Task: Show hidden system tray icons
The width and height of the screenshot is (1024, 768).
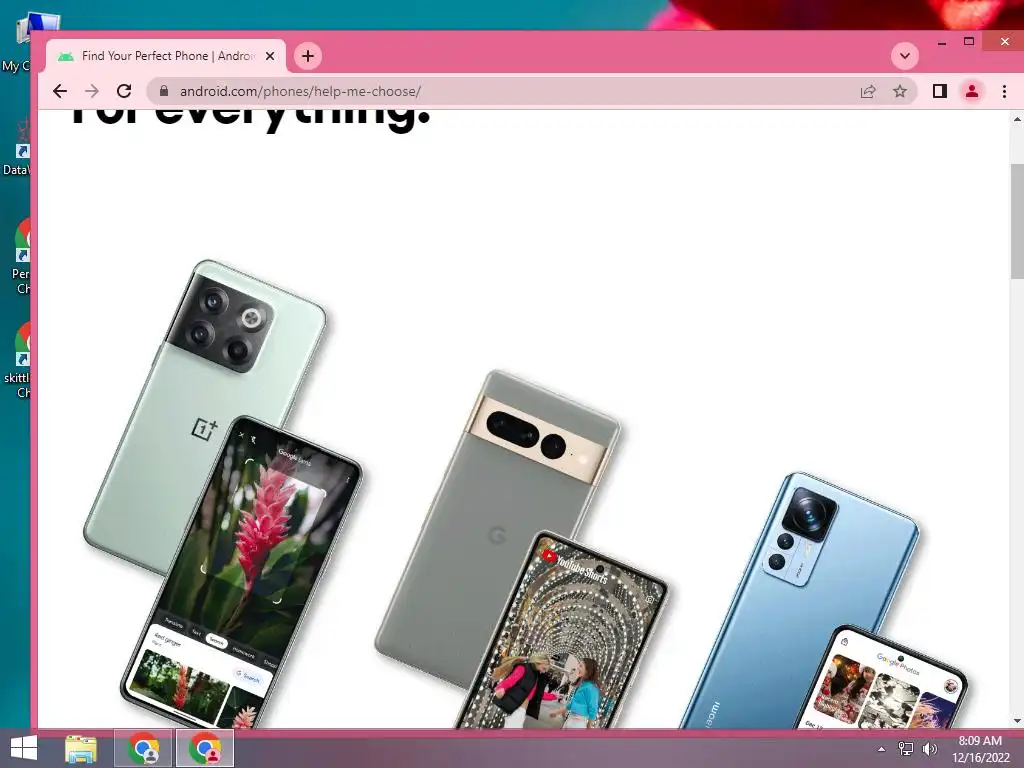Action: [x=882, y=749]
